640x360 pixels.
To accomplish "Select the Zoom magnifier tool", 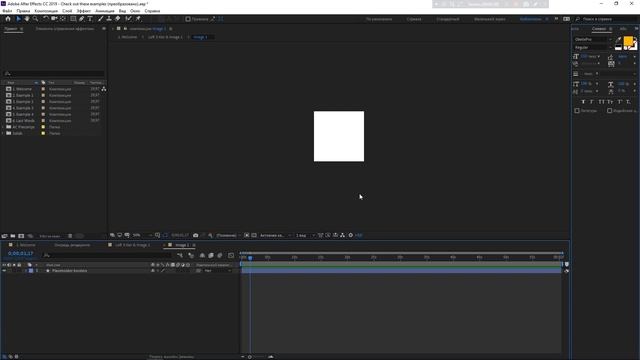I will click(x=36, y=19).
